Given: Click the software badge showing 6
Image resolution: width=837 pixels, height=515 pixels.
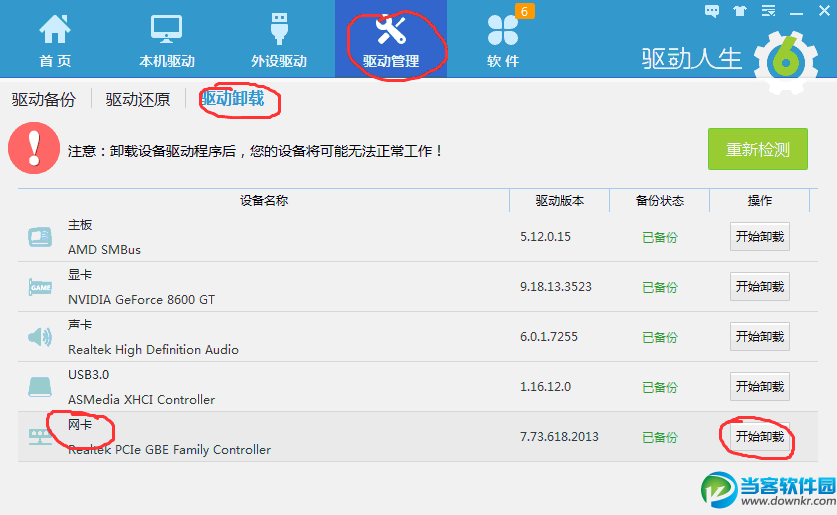Looking at the screenshot, I should click(524, 11).
